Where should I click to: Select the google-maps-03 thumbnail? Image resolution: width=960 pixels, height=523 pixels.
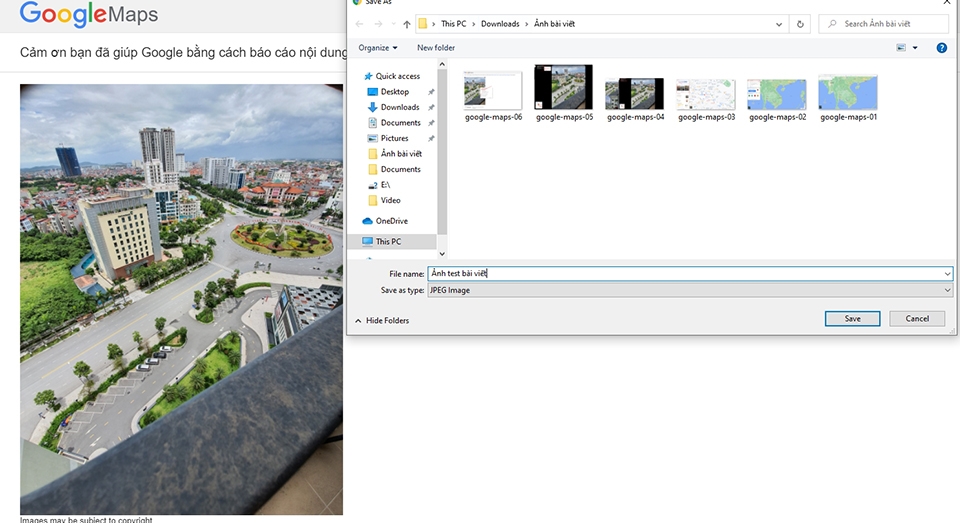706,98
